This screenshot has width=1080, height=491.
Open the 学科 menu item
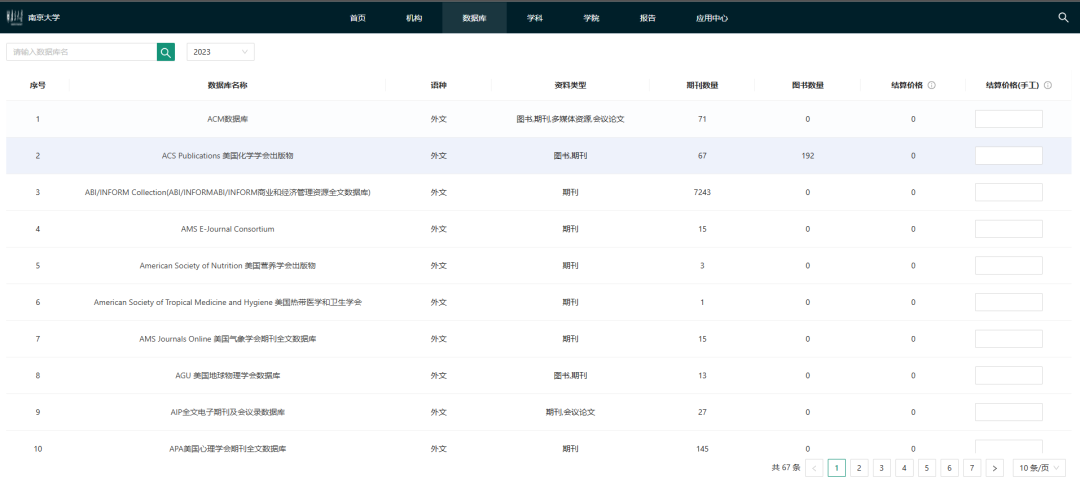[534, 18]
